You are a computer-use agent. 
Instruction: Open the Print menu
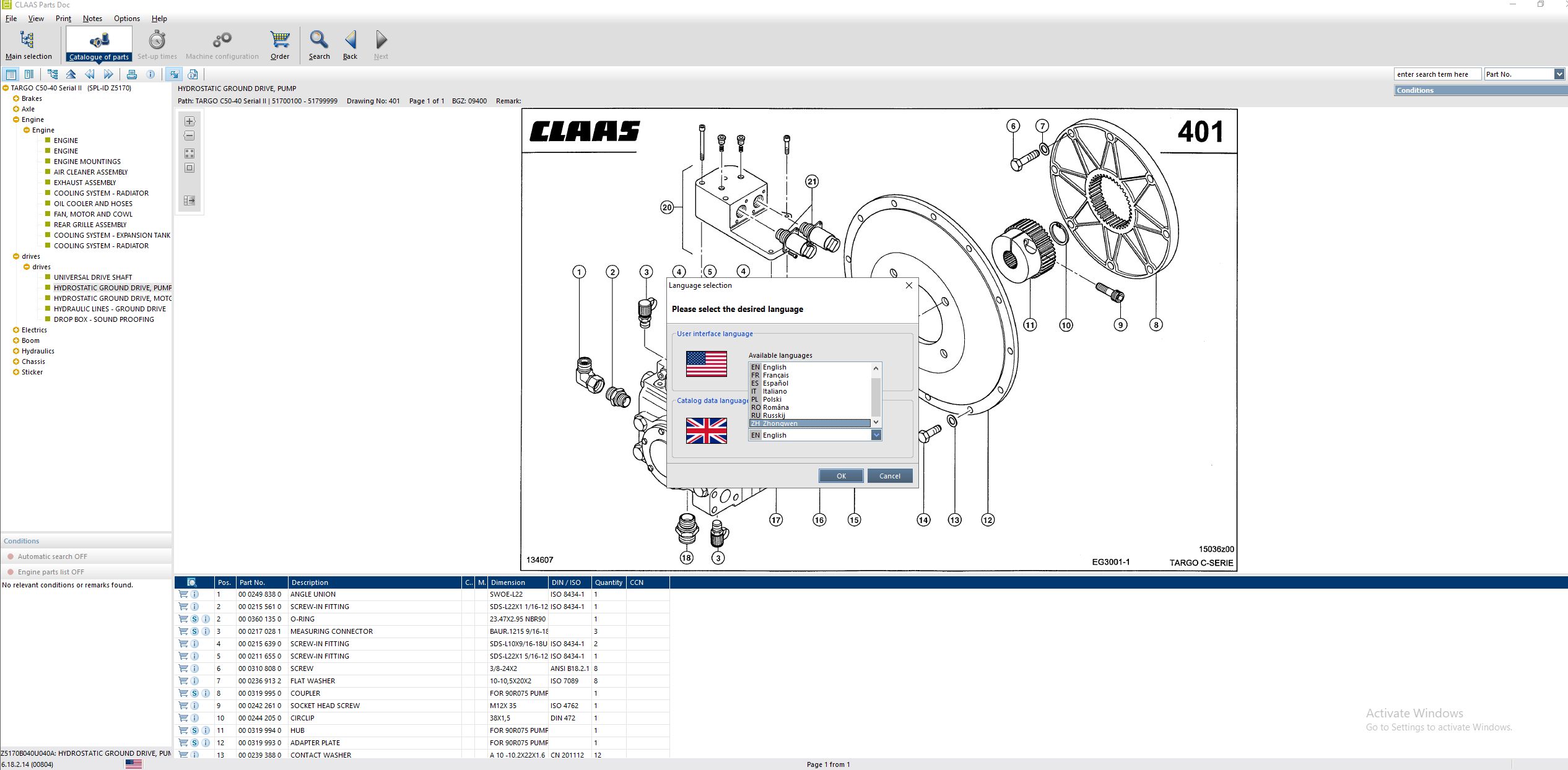click(63, 19)
